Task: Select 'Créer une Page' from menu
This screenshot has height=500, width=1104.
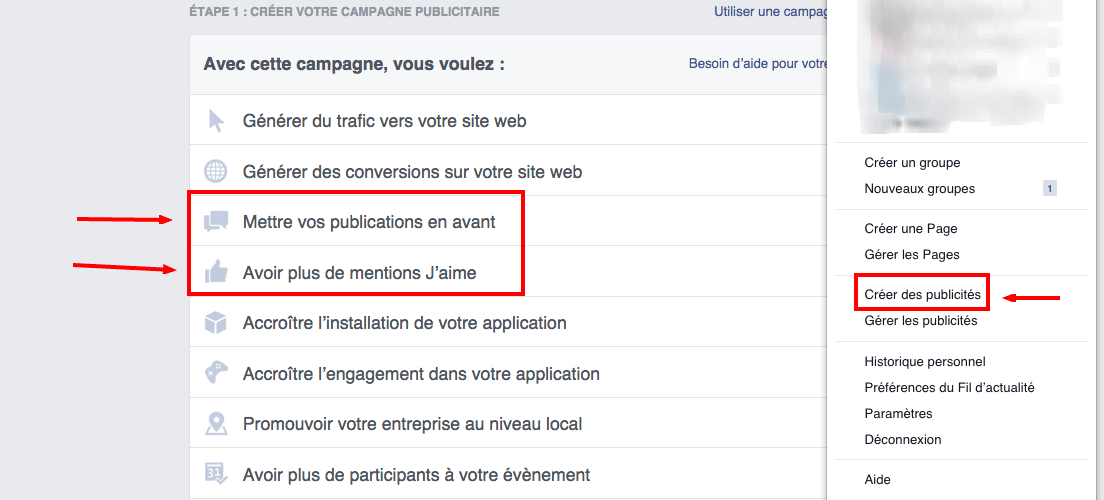Action: (910, 229)
